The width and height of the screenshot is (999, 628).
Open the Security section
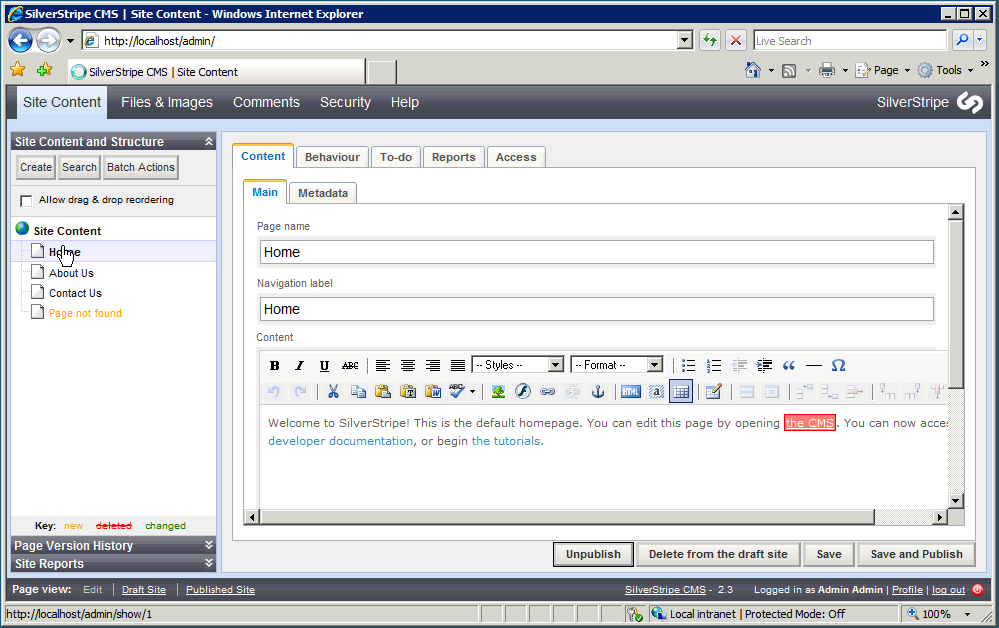345,103
